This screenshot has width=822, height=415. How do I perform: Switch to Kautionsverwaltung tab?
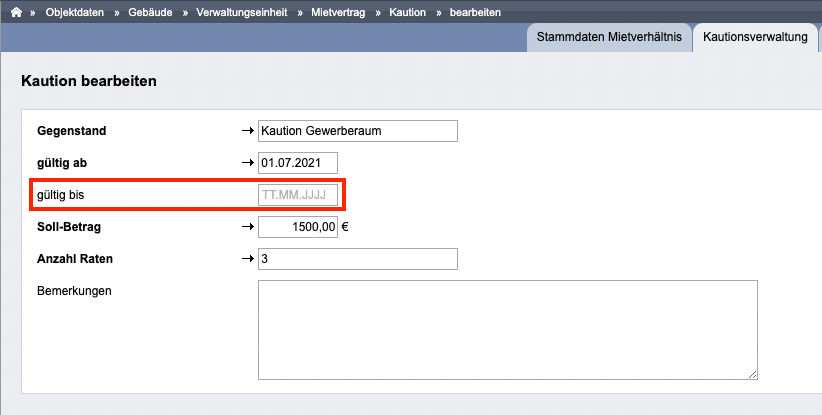(x=755, y=37)
